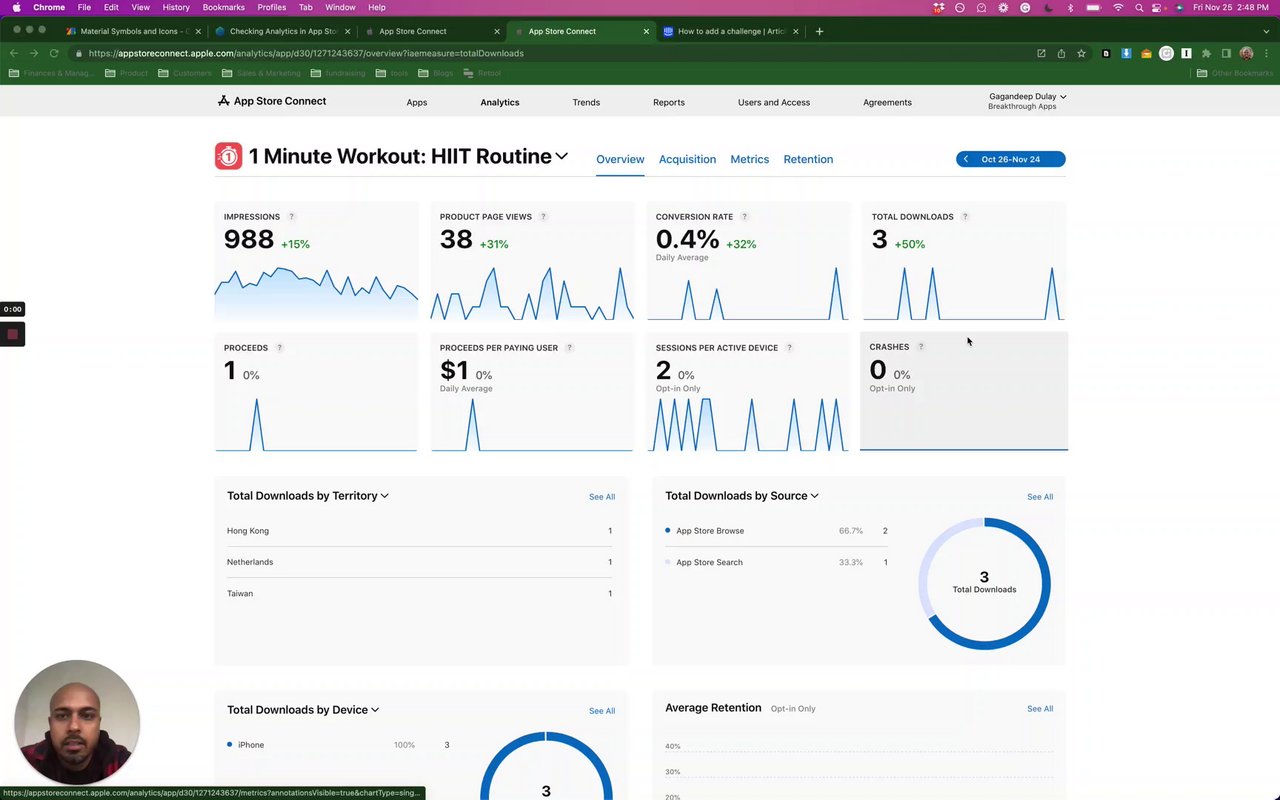
Task: Click See All for Downloads by Source
Action: click(1040, 497)
